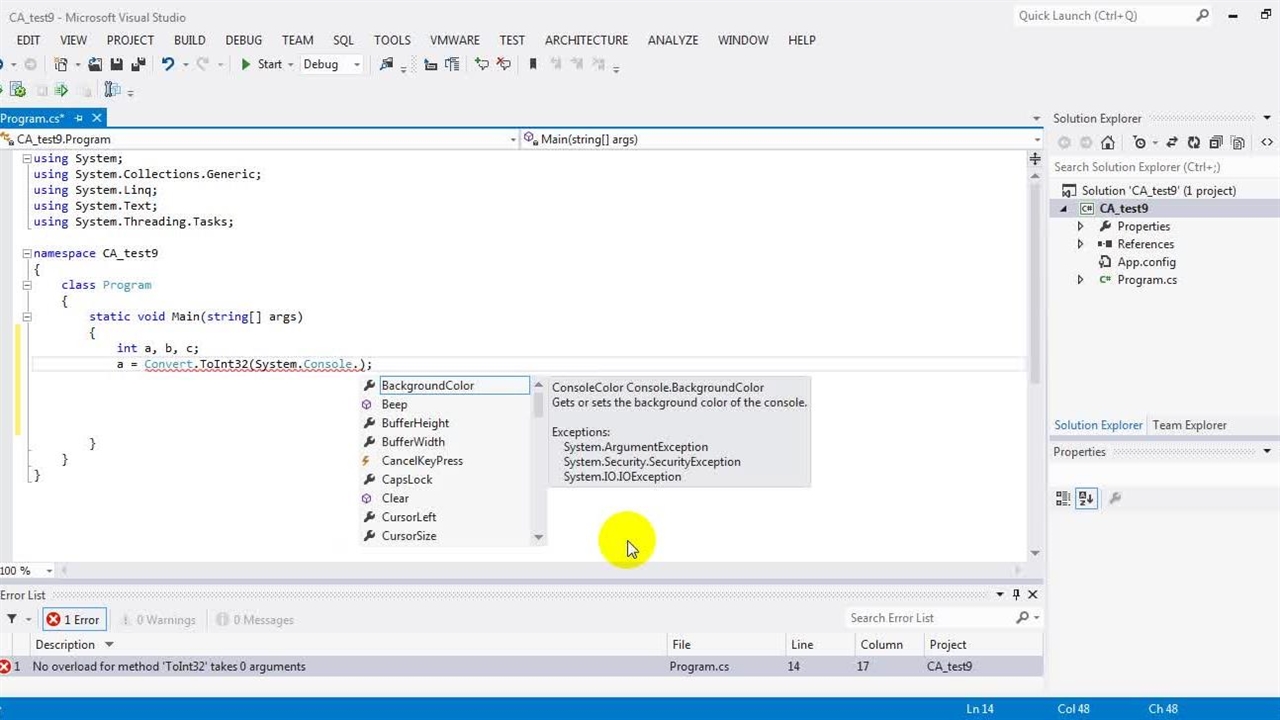Open the BUILD menu
The height and width of the screenshot is (720, 1280).
189,40
